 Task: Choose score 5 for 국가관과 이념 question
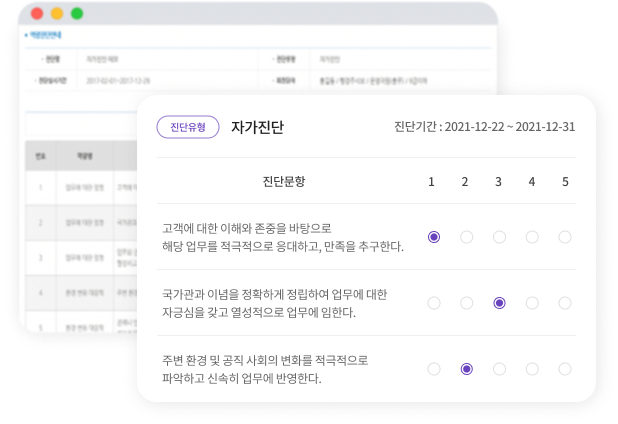564,303
